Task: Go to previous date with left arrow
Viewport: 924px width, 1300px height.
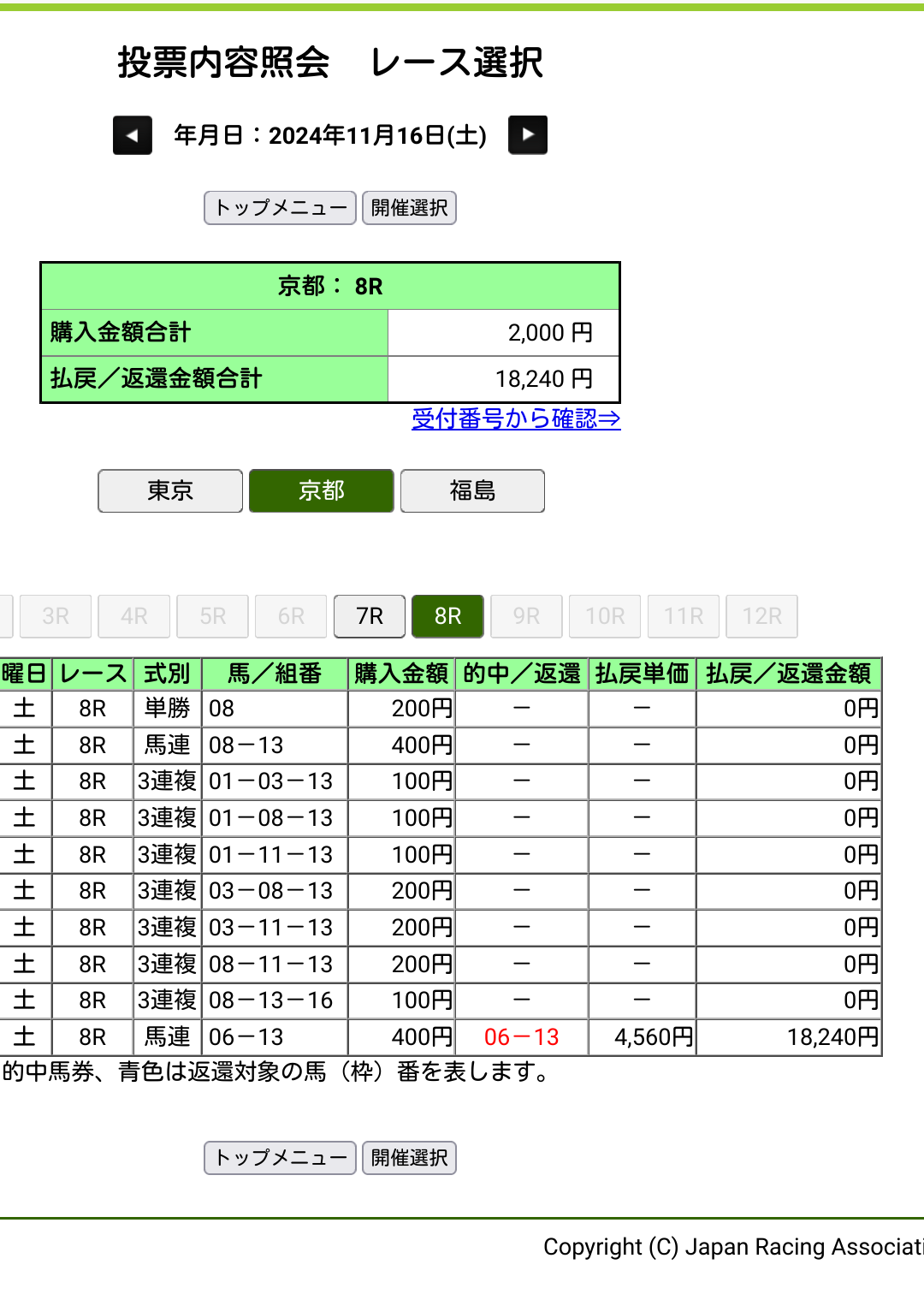Action: point(133,135)
